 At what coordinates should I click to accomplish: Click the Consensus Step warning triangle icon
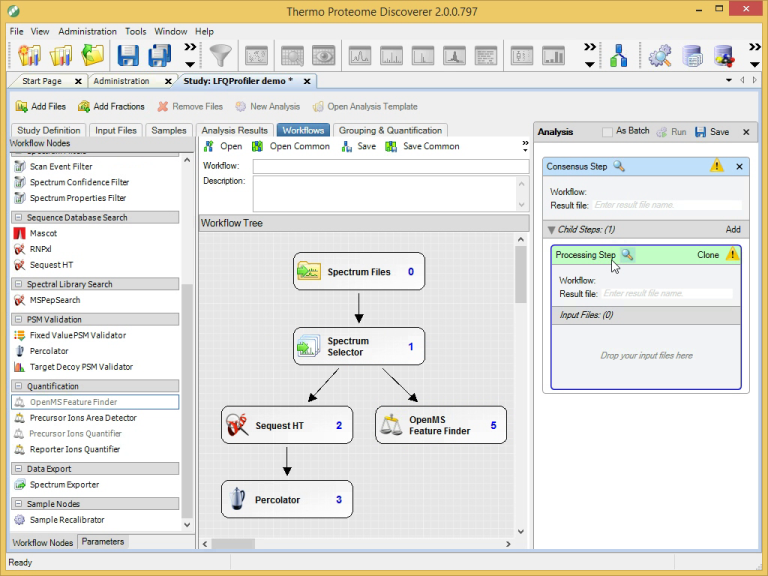(x=717, y=167)
